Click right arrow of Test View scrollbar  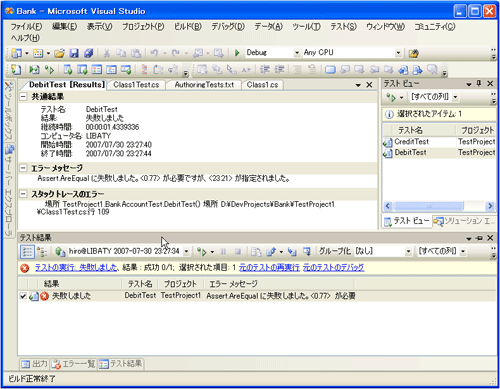pos(490,206)
